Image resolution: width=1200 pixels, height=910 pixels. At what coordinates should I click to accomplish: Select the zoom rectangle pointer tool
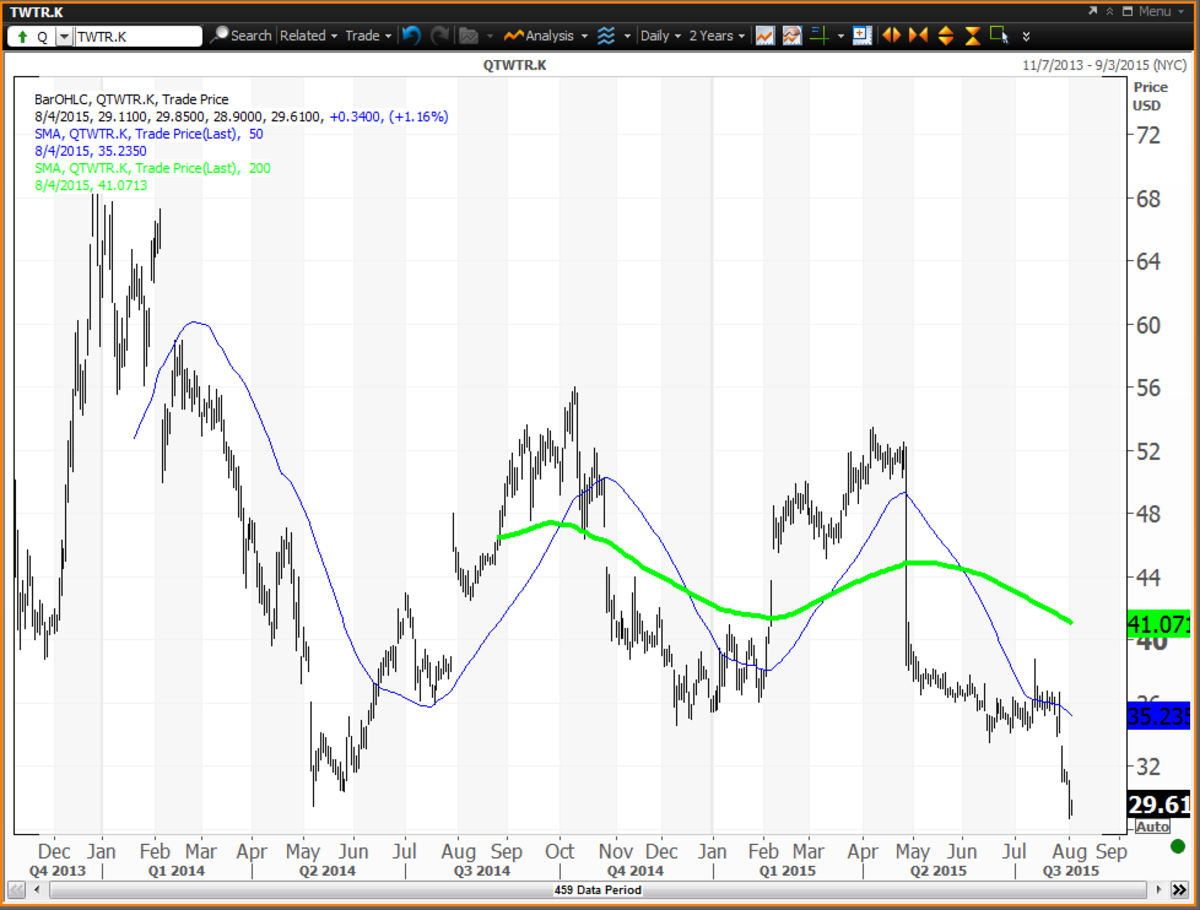(999, 35)
